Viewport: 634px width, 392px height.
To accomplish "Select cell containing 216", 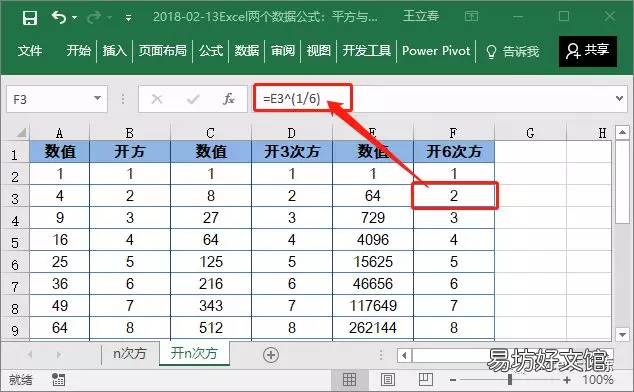I will click(211, 284).
